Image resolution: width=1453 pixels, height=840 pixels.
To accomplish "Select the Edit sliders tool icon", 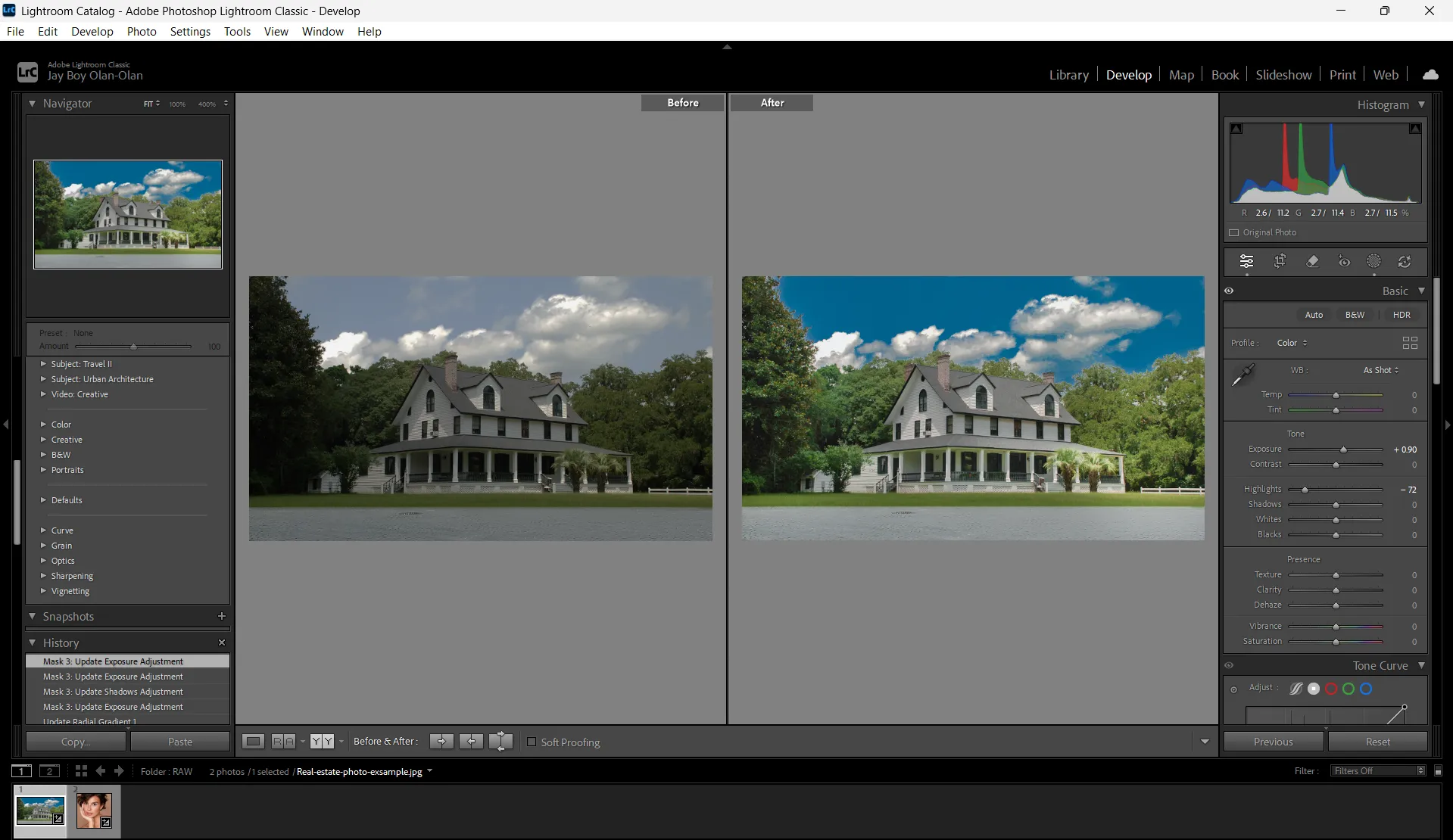I will pyautogui.click(x=1246, y=261).
